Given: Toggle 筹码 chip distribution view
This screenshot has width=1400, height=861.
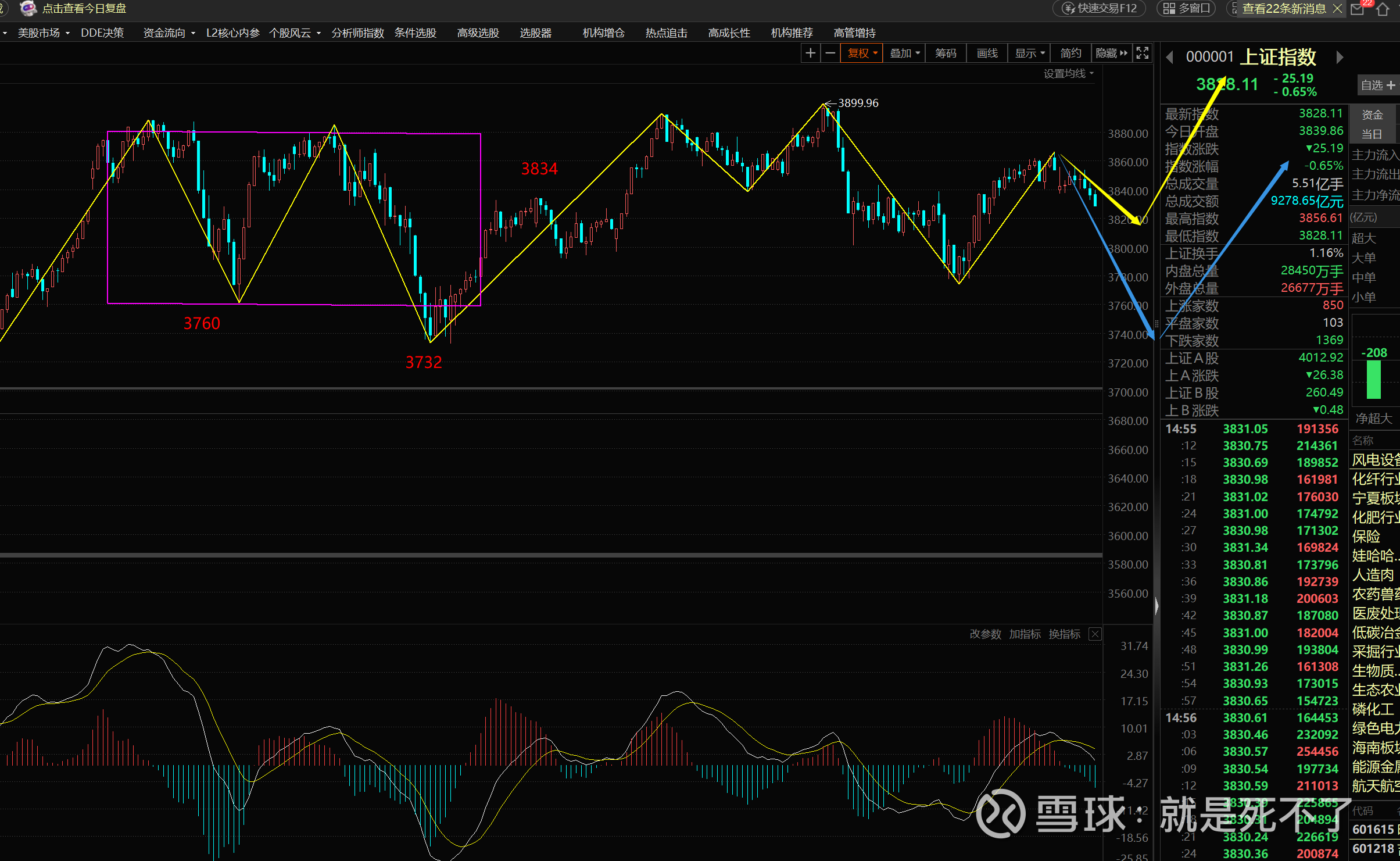Looking at the screenshot, I should pyautogui.click(x=946, y=53).
